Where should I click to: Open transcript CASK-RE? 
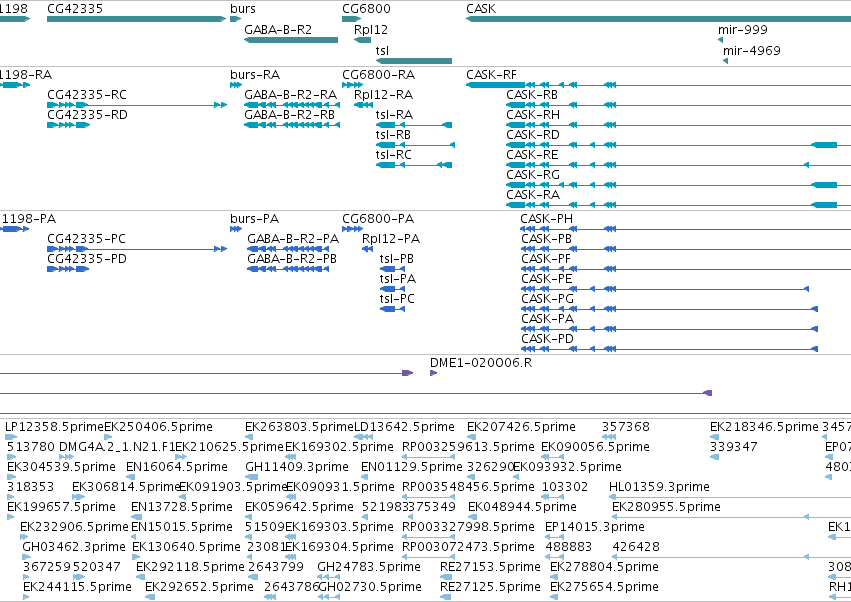click(532, 155)
